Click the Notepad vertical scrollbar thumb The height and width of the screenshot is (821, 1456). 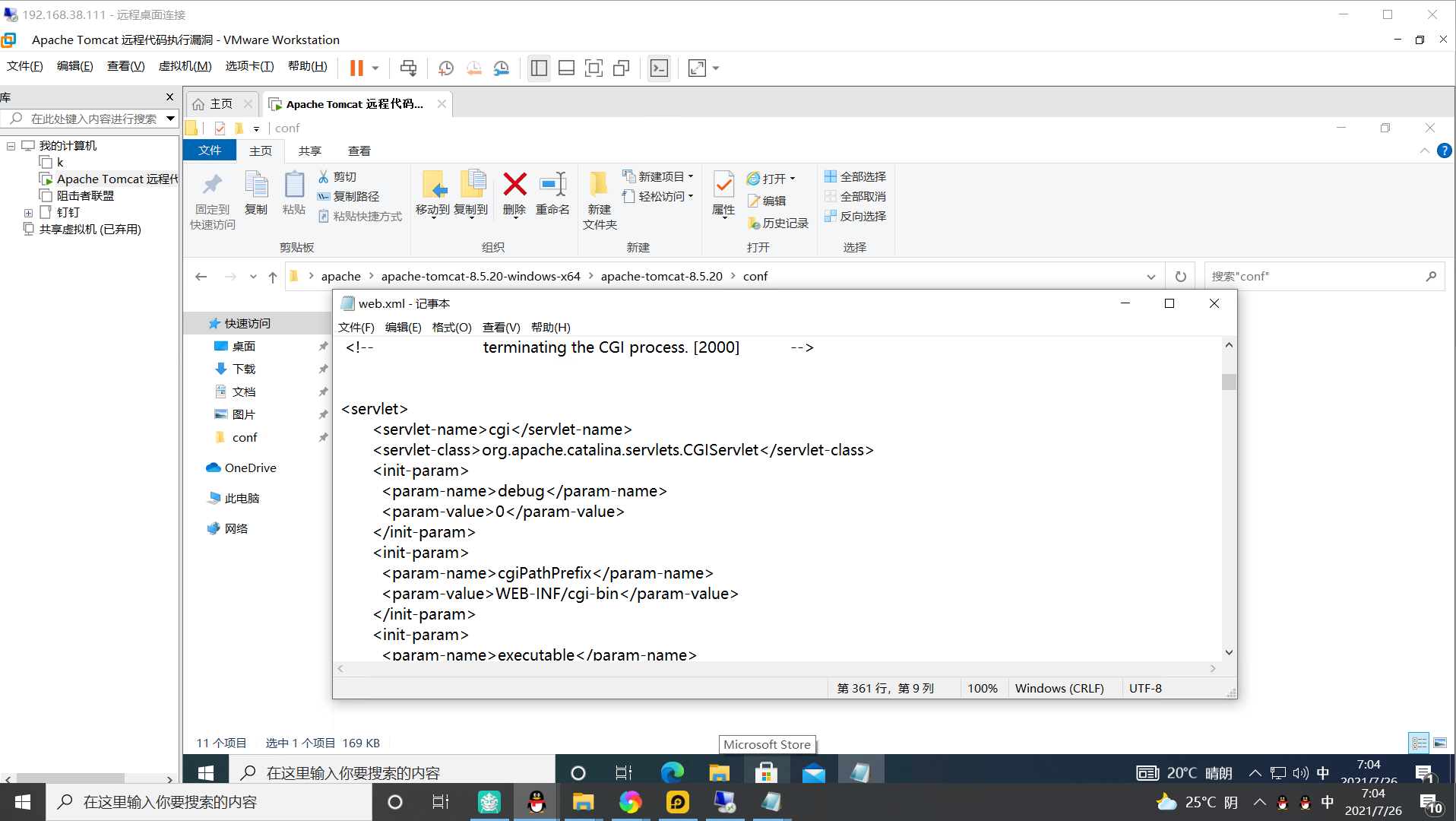point(1229,382)
